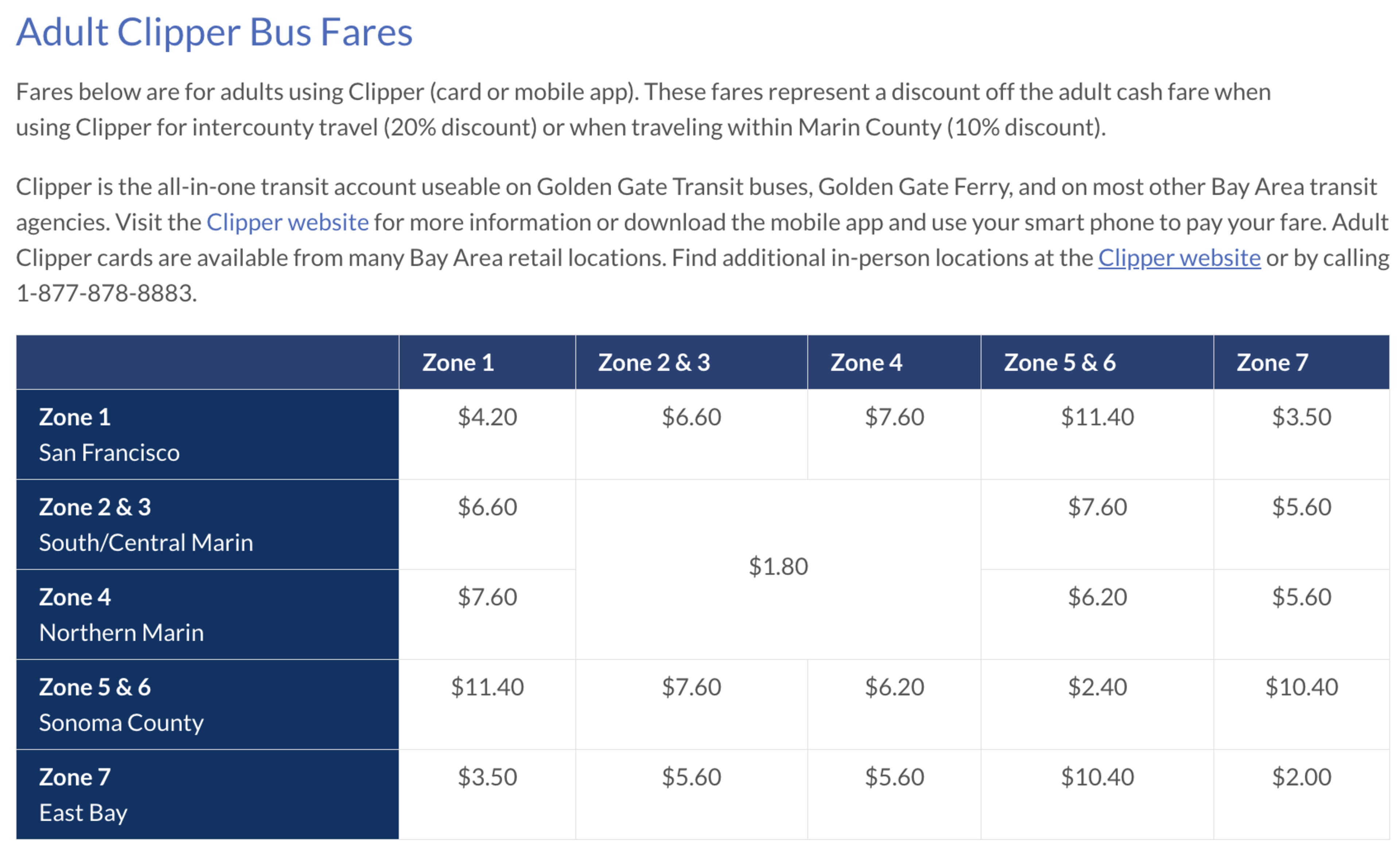Select the $2.00 East Bay fare cell
Viewport: 1400px width, 849px height.
point(1302,777)
